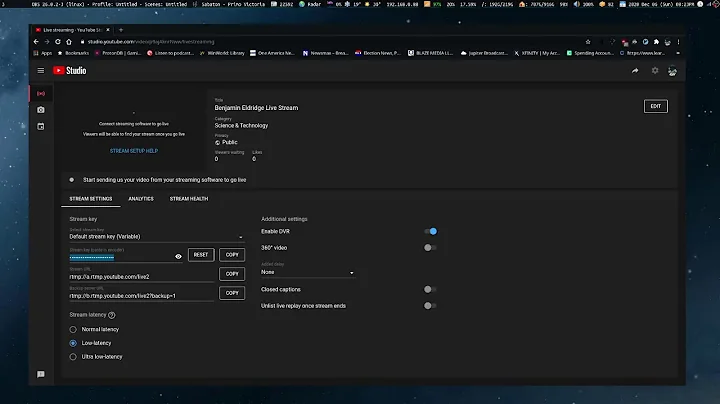
Task: Open the settings gear in the Studio header
Action: [x=655, y=71]
